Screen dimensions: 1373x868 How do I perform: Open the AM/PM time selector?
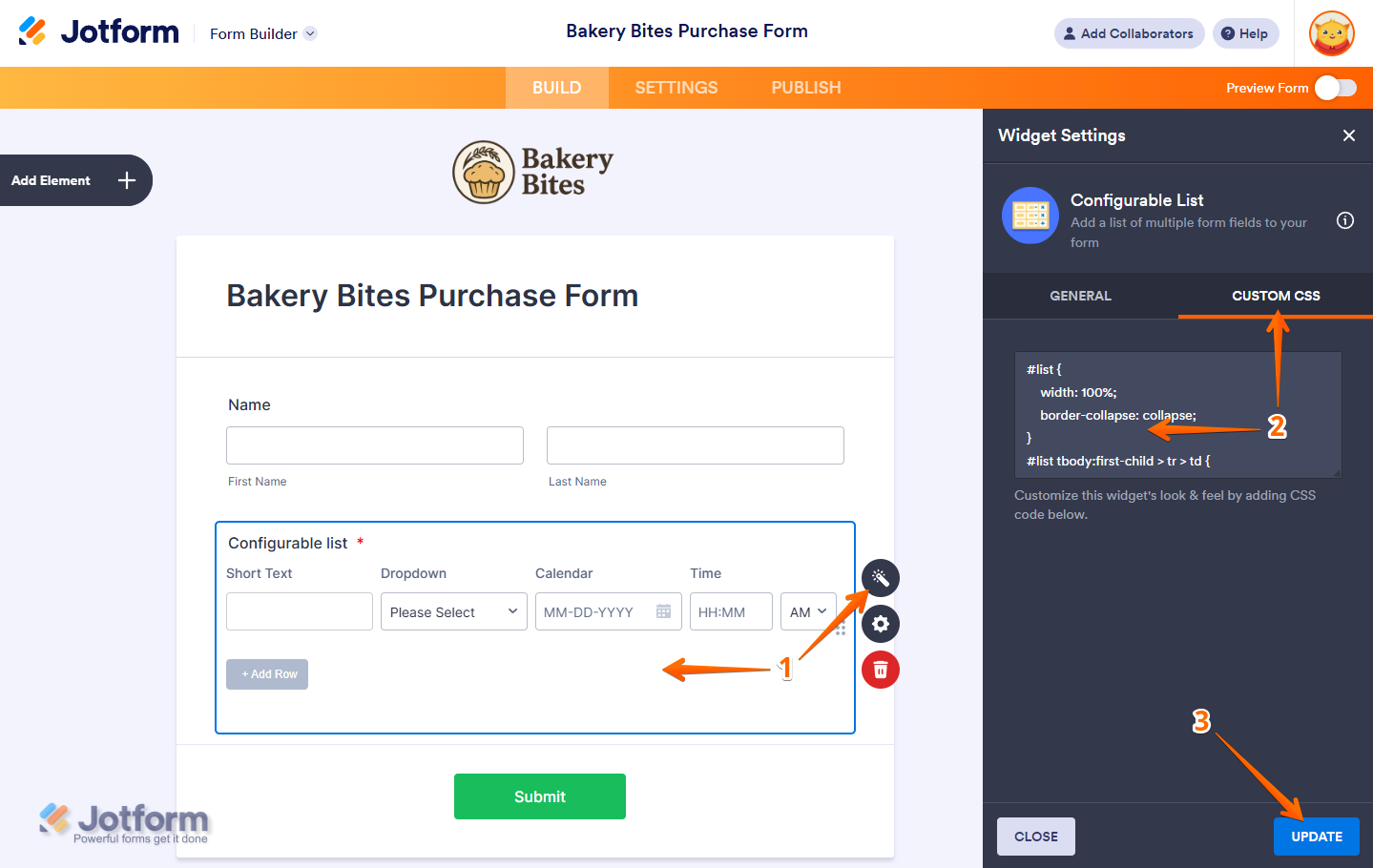[x=808, y=612]
